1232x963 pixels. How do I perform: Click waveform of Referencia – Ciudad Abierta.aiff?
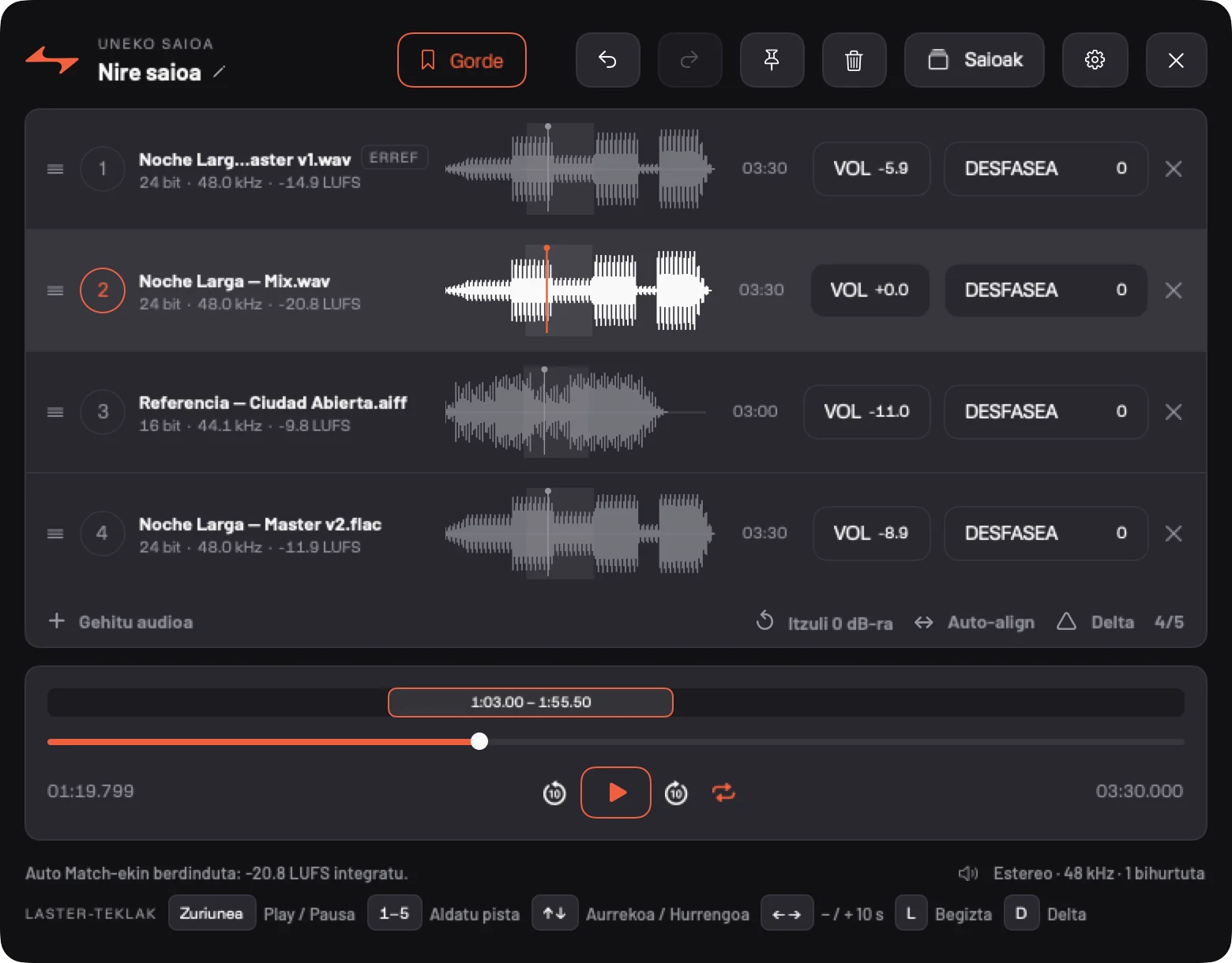coord(577,412)
